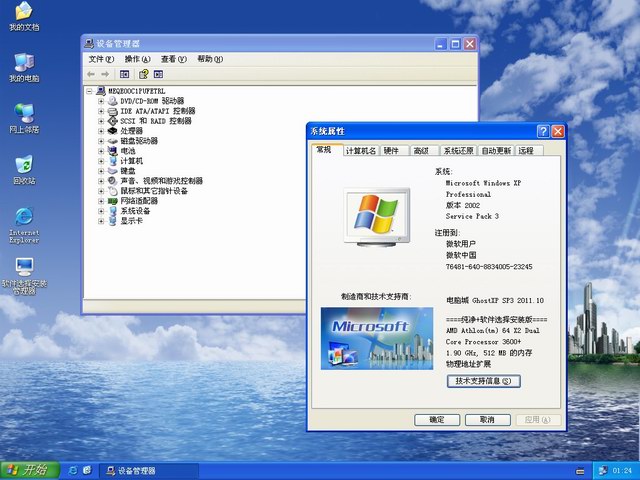Expand the SCSI 和 RAID 控制器 node
Viewport: 640px width, 480px height.
101,121
